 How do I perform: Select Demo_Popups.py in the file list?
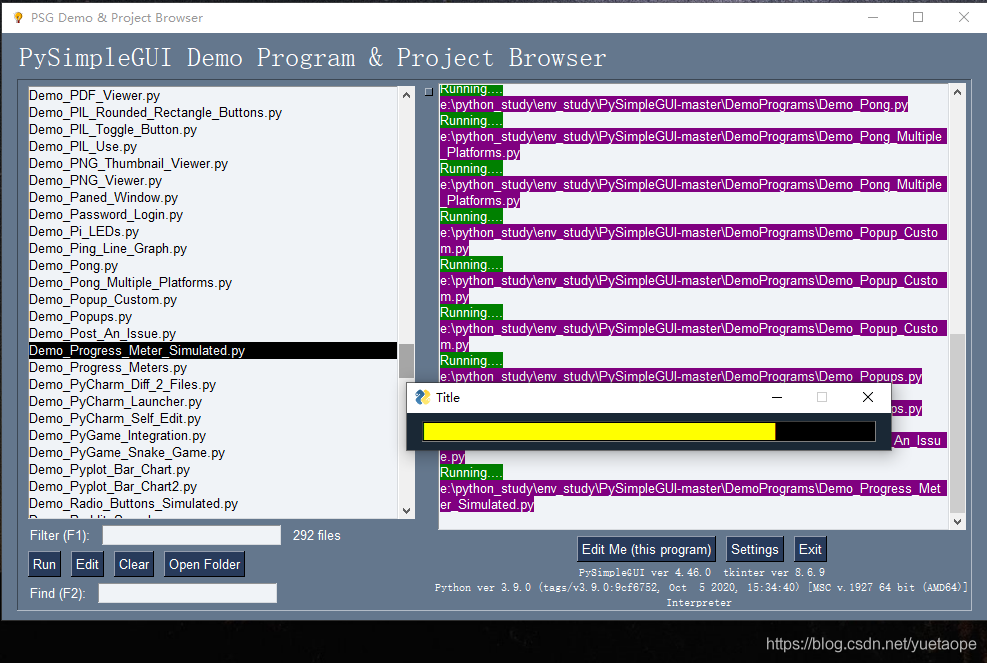point(213,317)
